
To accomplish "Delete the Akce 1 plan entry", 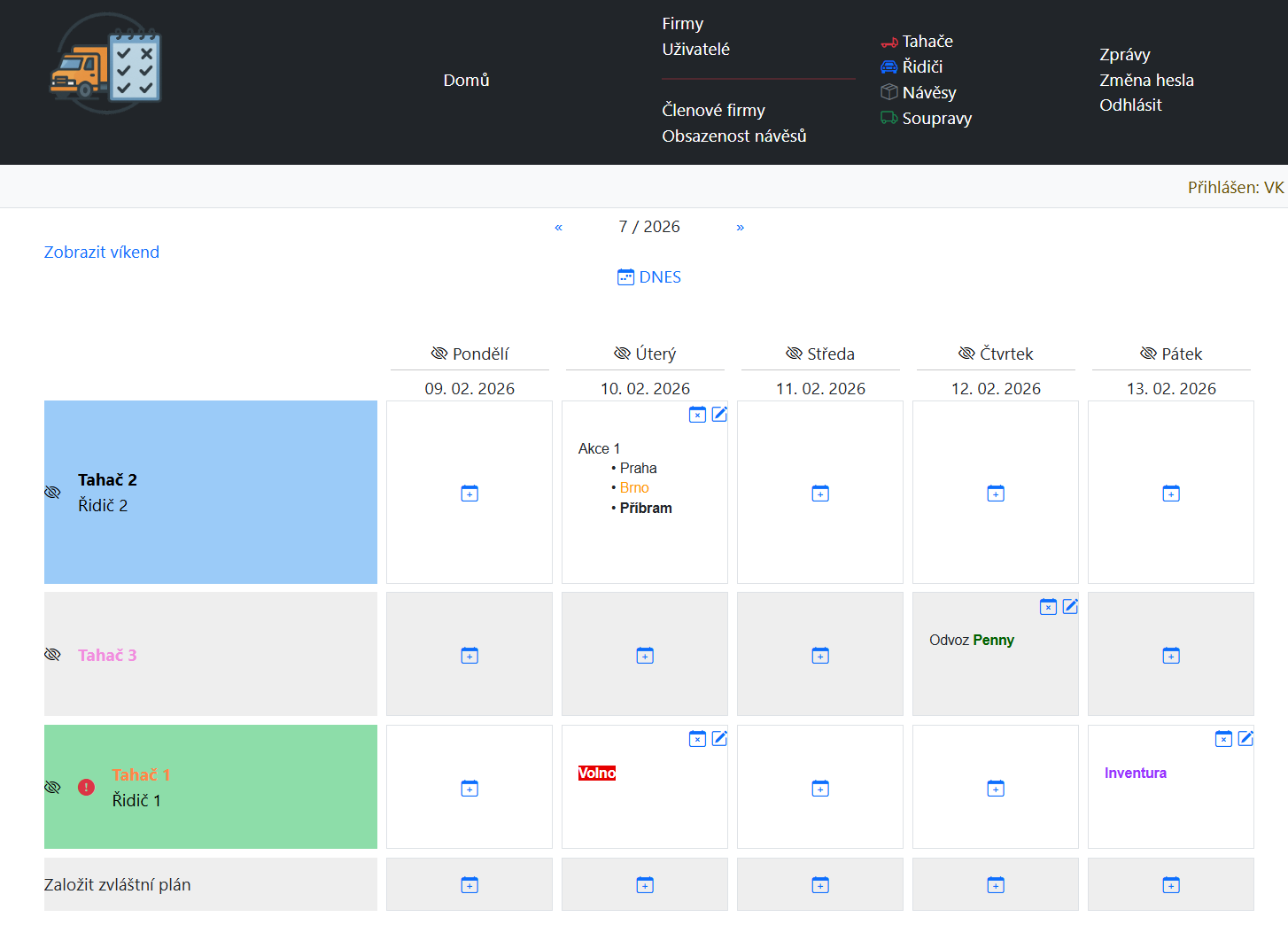I will click(697, 415).
